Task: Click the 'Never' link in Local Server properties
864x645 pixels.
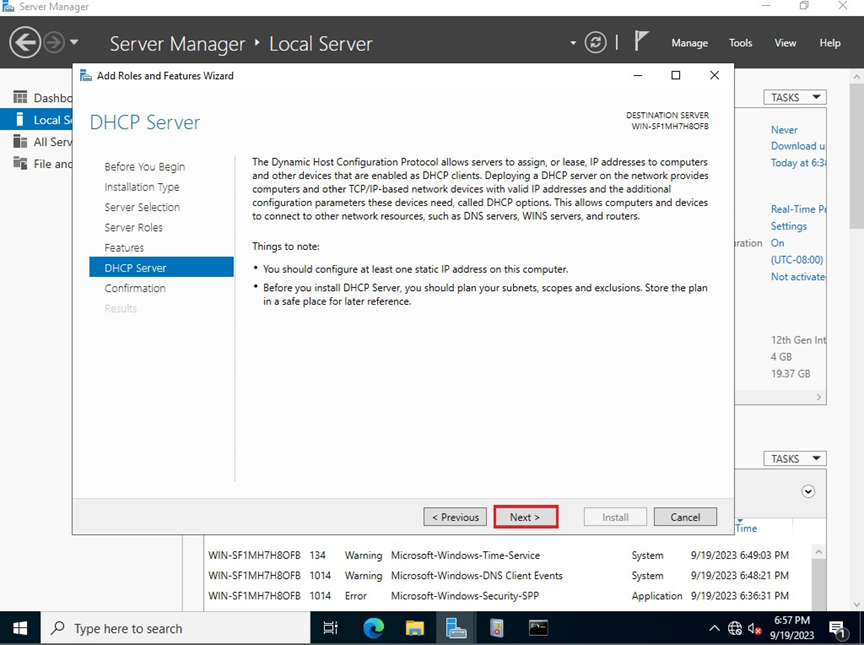Action: [x=784, y=130]
